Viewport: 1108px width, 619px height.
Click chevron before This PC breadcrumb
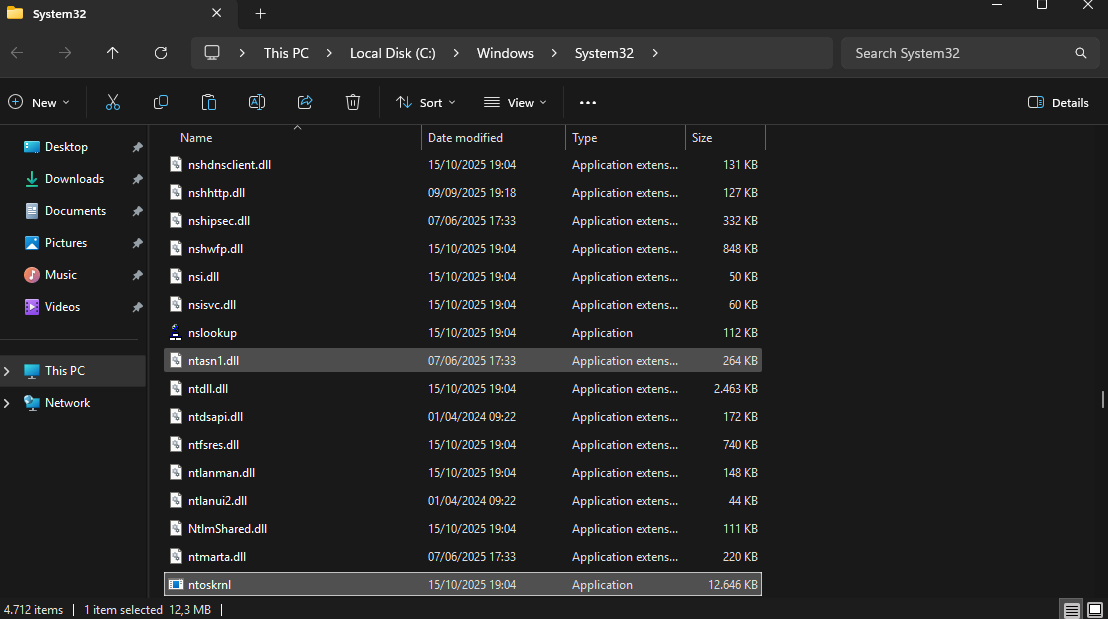click(x=242, y=53)
